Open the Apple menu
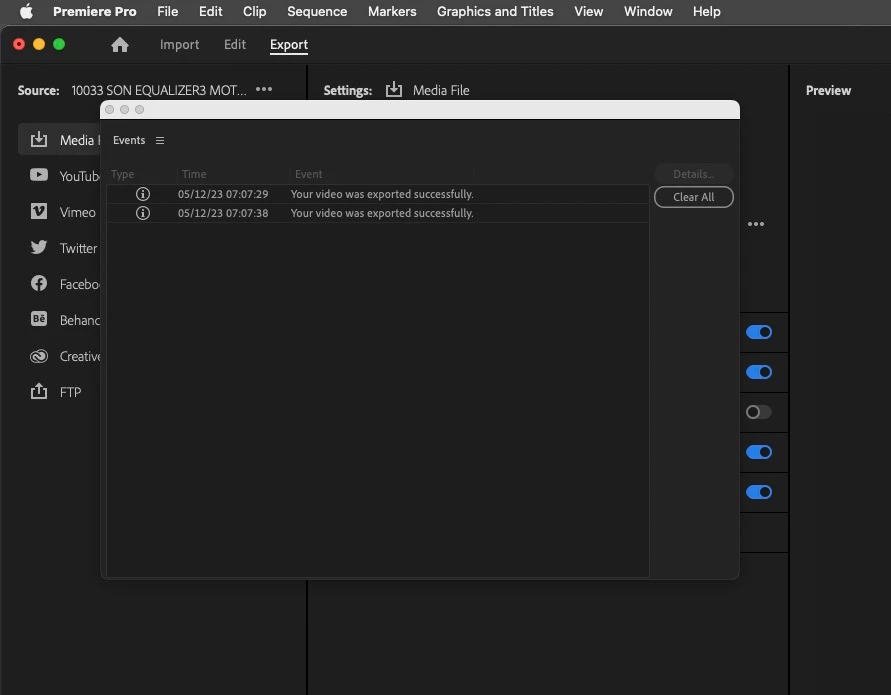This screenshot has height=695, width=891. [26, 11]
